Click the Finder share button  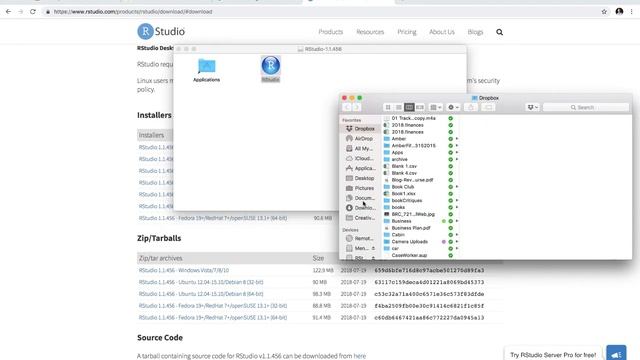click(471, 107)
